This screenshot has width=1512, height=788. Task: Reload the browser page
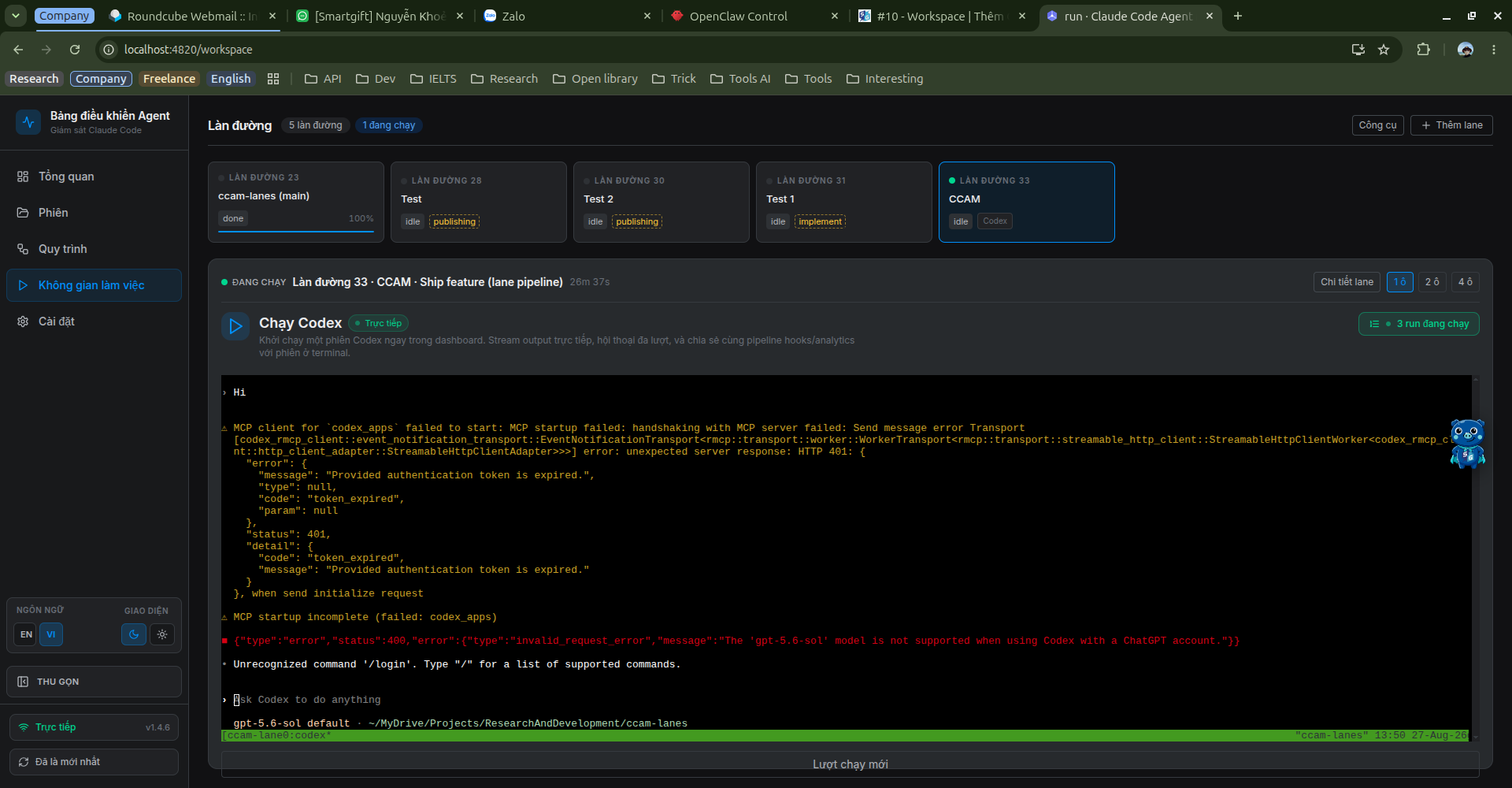coord(75,50)
